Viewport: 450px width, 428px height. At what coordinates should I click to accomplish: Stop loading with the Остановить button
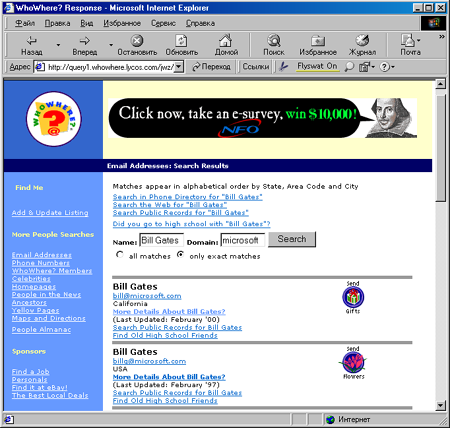click(x=137, y=45)
